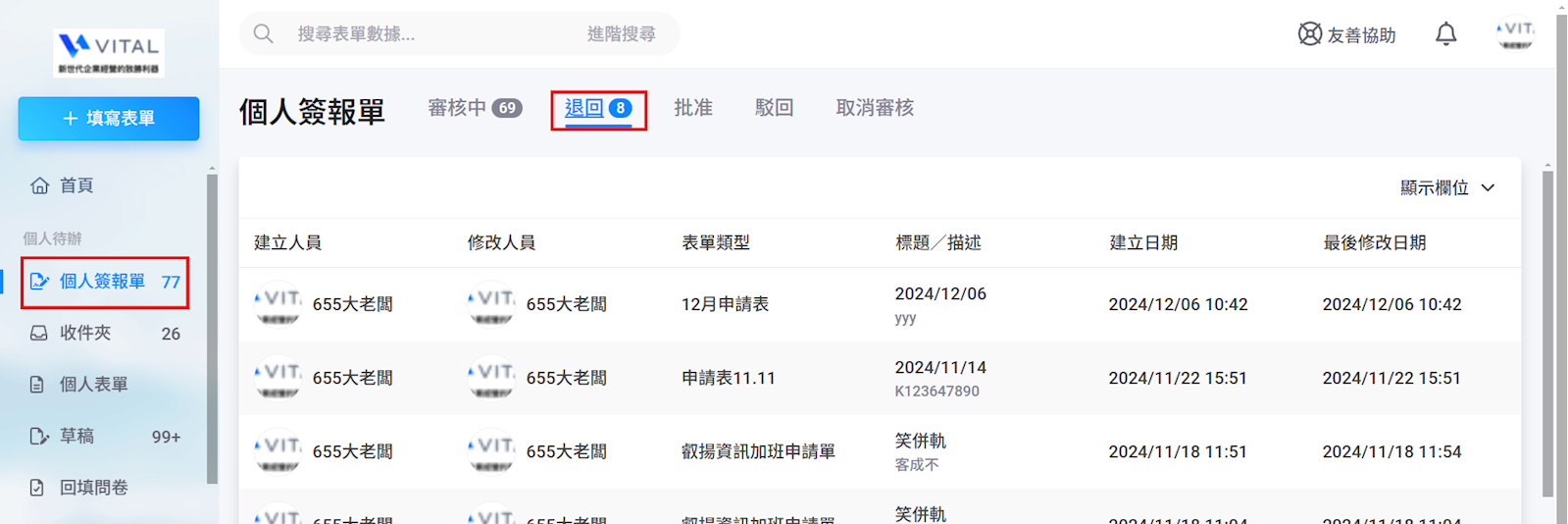Click the search magnifier icon
This screenshot has width=1568, height=524.
(x=263, y=34)
